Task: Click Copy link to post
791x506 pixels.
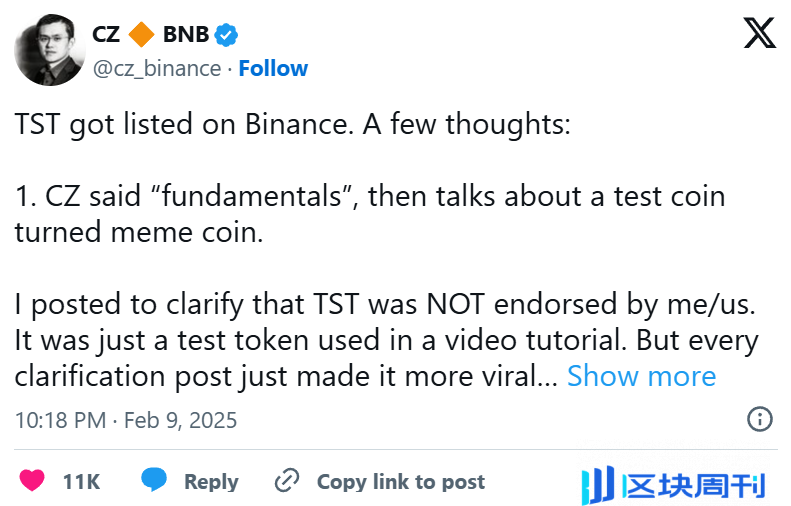Action: 400,481
